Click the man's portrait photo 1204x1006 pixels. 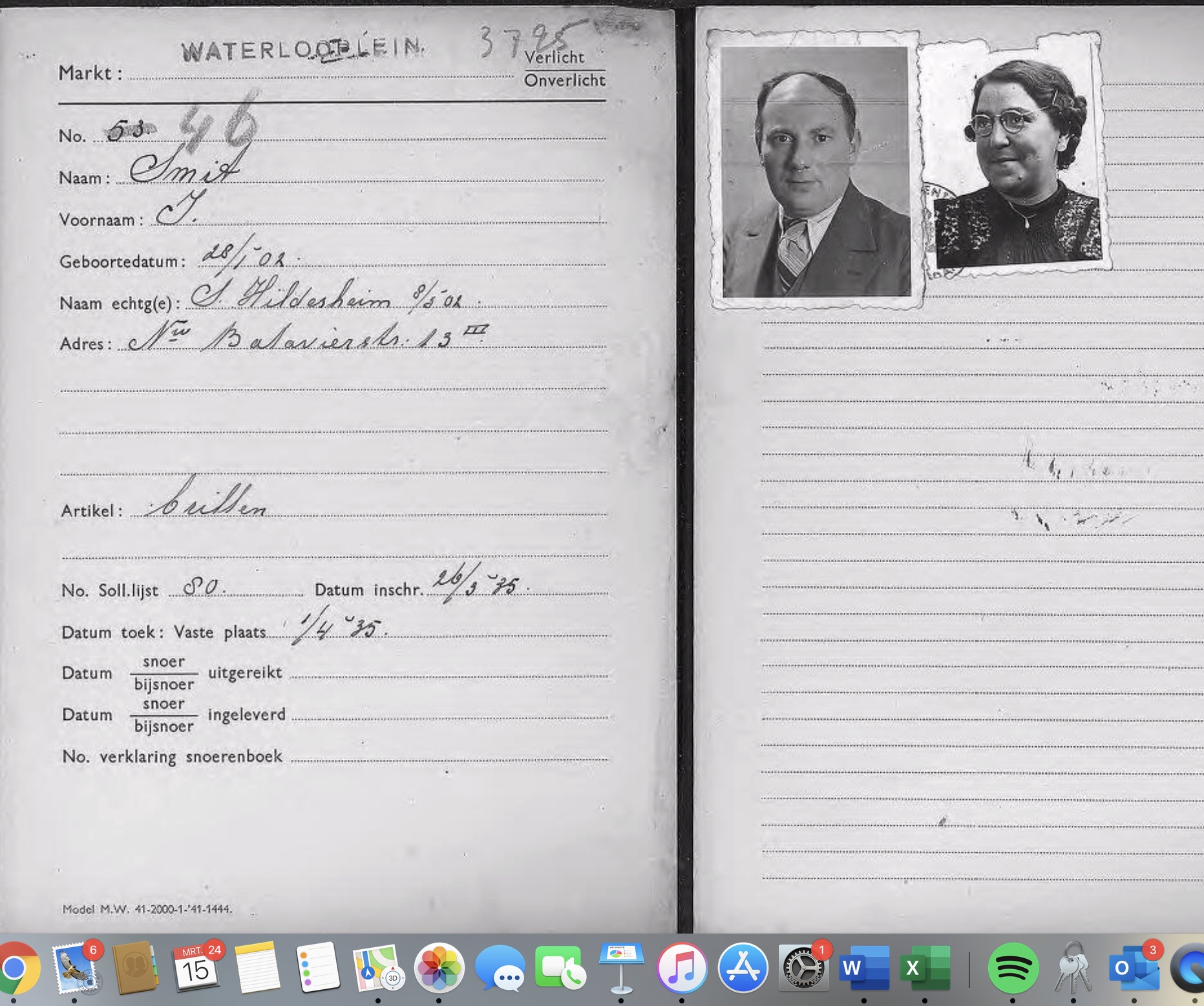click(816, 172)
